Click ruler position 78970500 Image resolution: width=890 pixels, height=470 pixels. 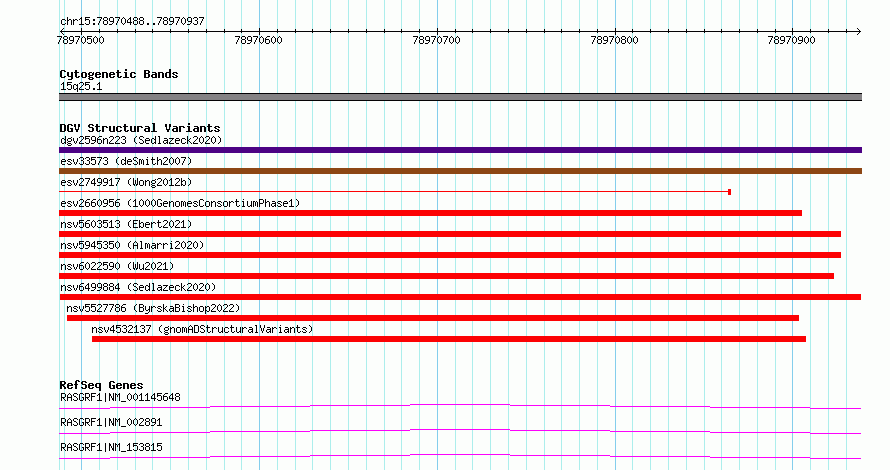pyautogui.click(x=81, y=40)
